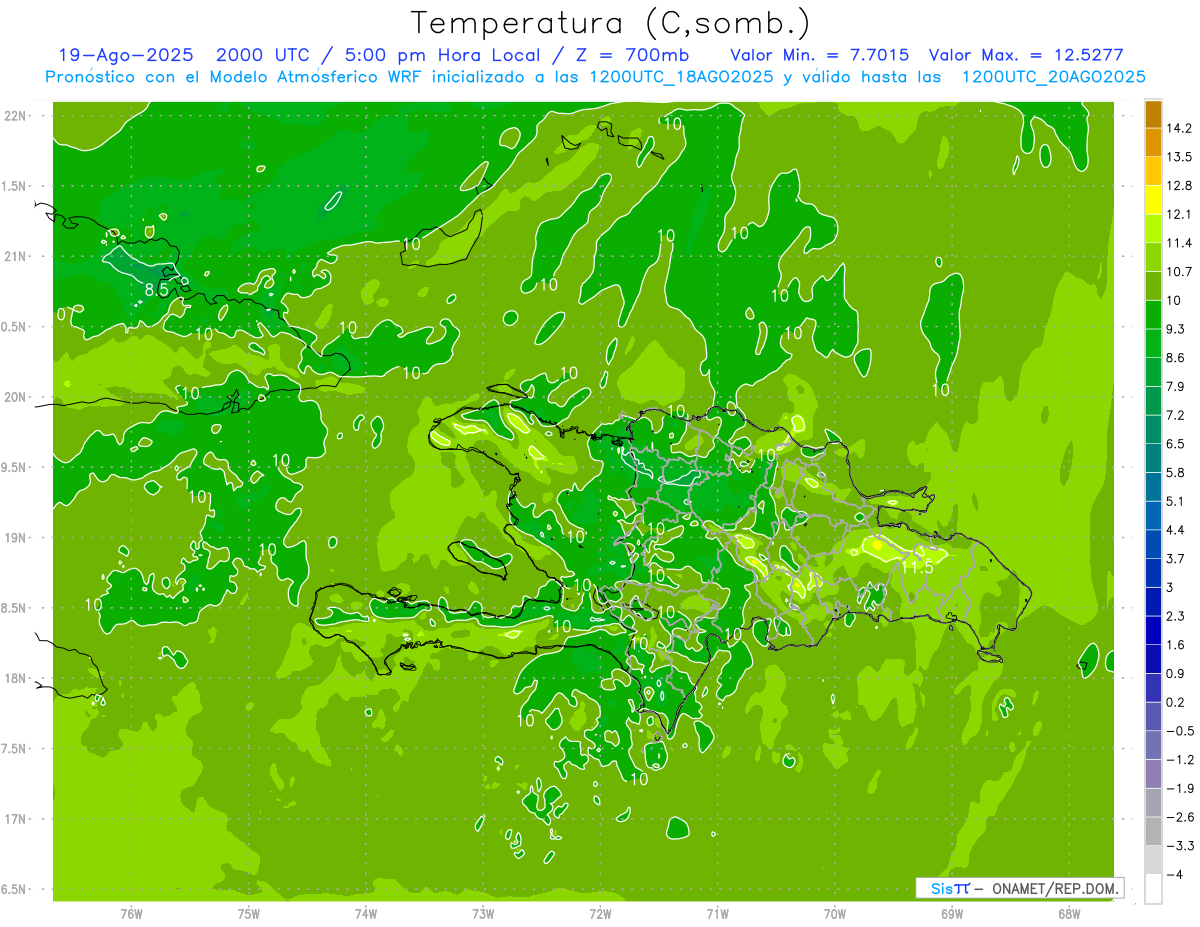Click the "5:00 pm Hora Local" text

tap(443, 55)
